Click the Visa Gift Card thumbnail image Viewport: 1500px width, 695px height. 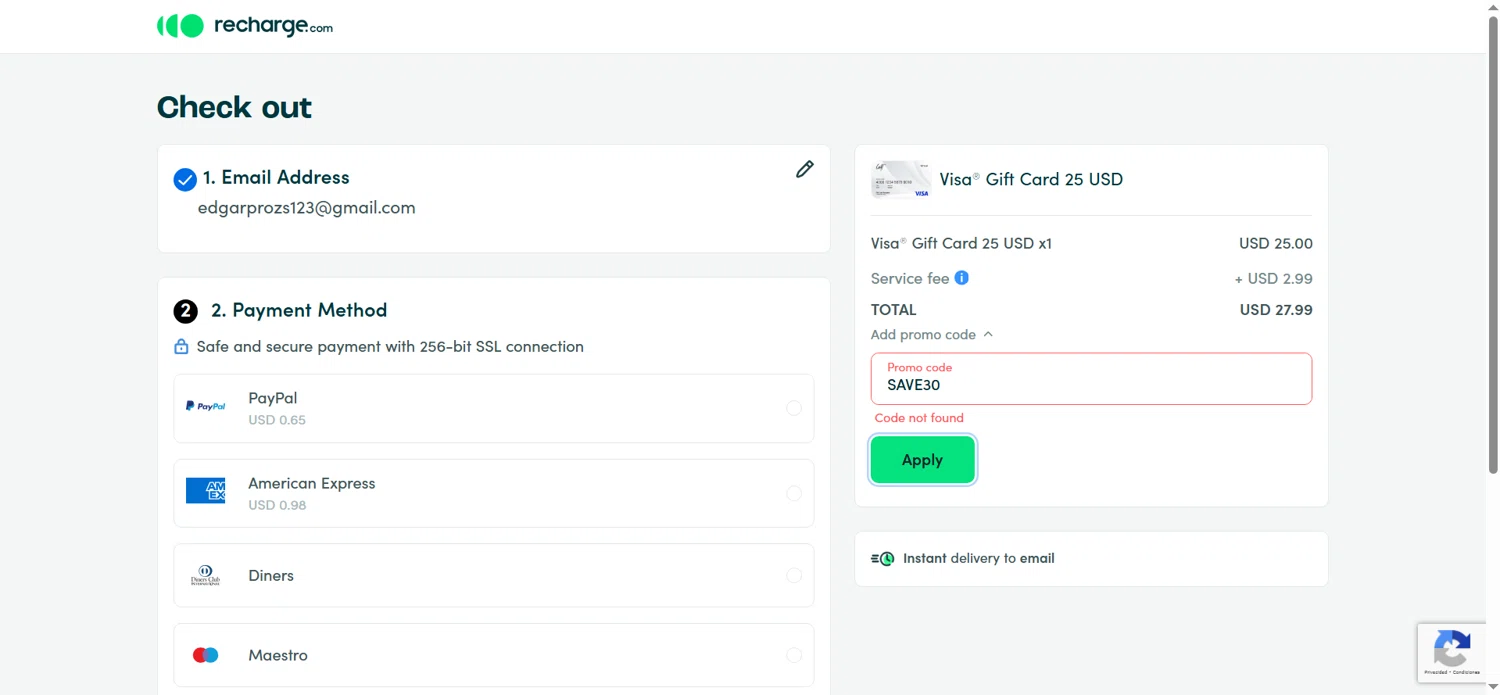tap(901, 180)
